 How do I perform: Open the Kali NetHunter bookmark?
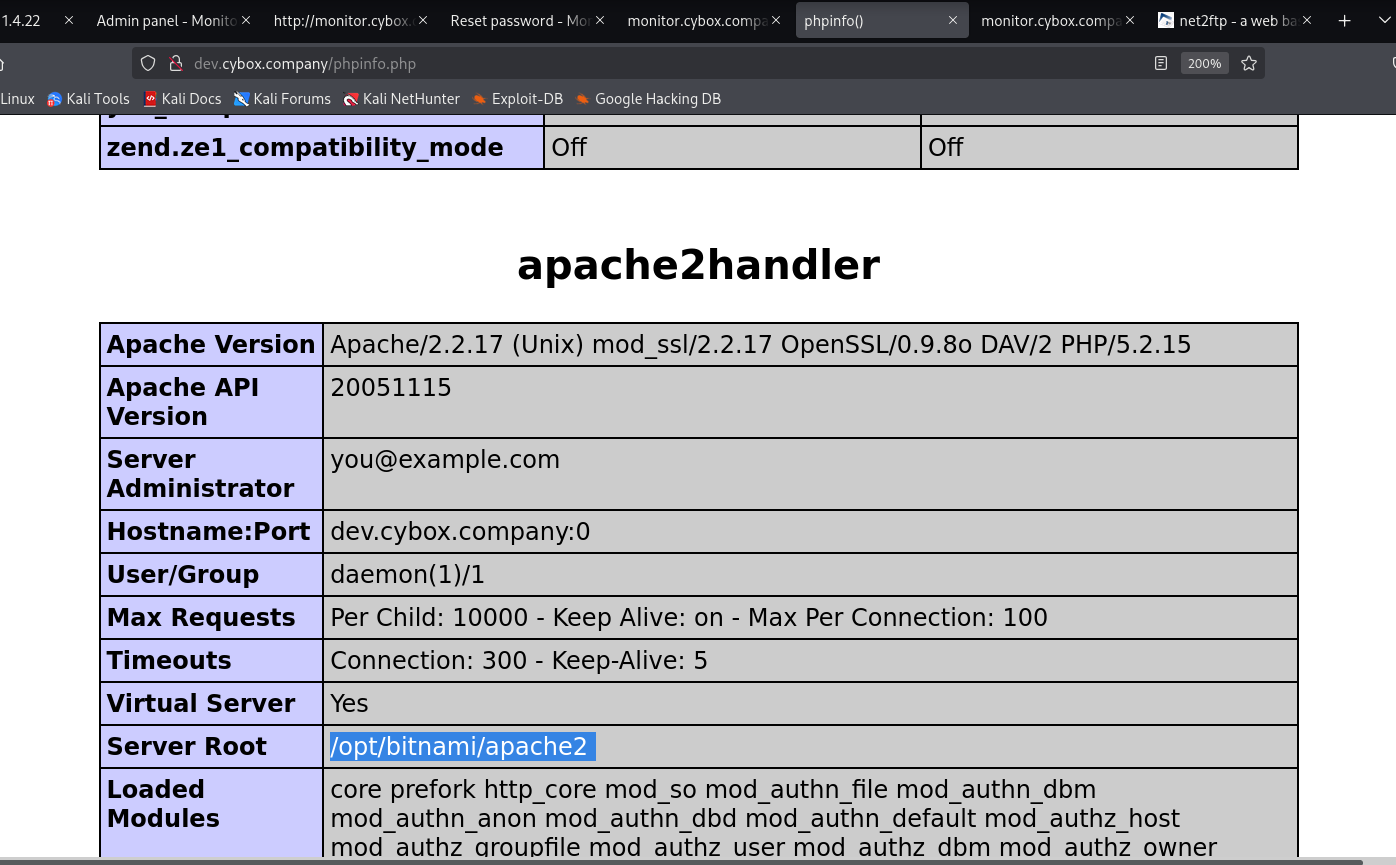401,99
